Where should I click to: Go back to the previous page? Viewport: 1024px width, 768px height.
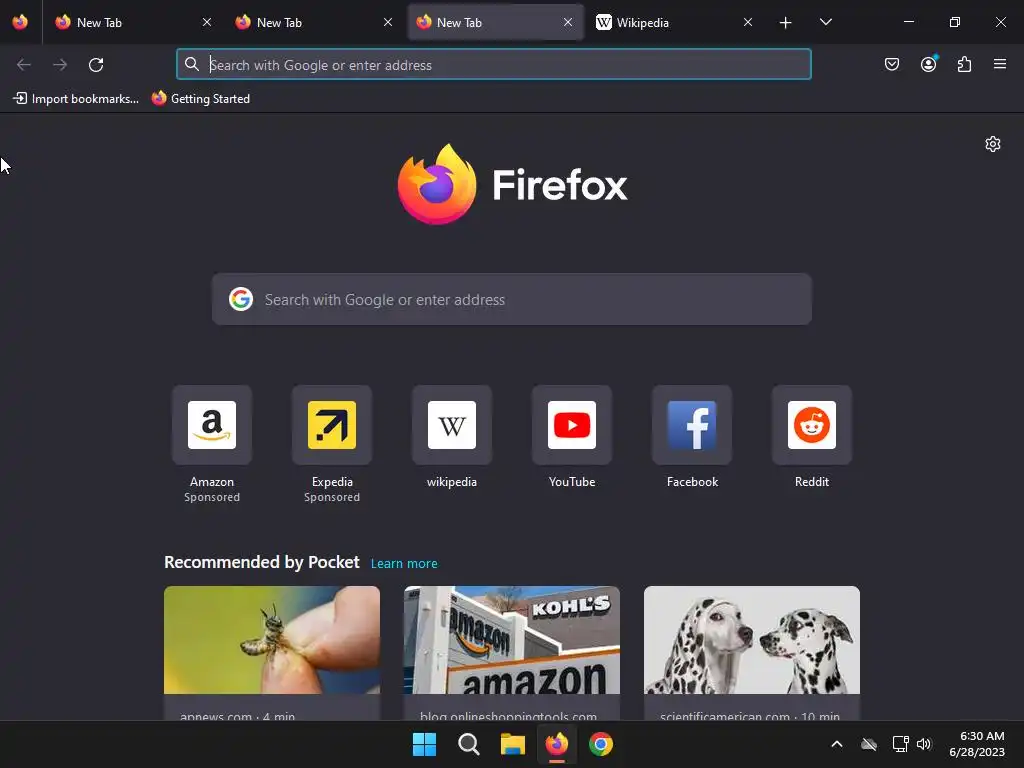click(24, 65)
